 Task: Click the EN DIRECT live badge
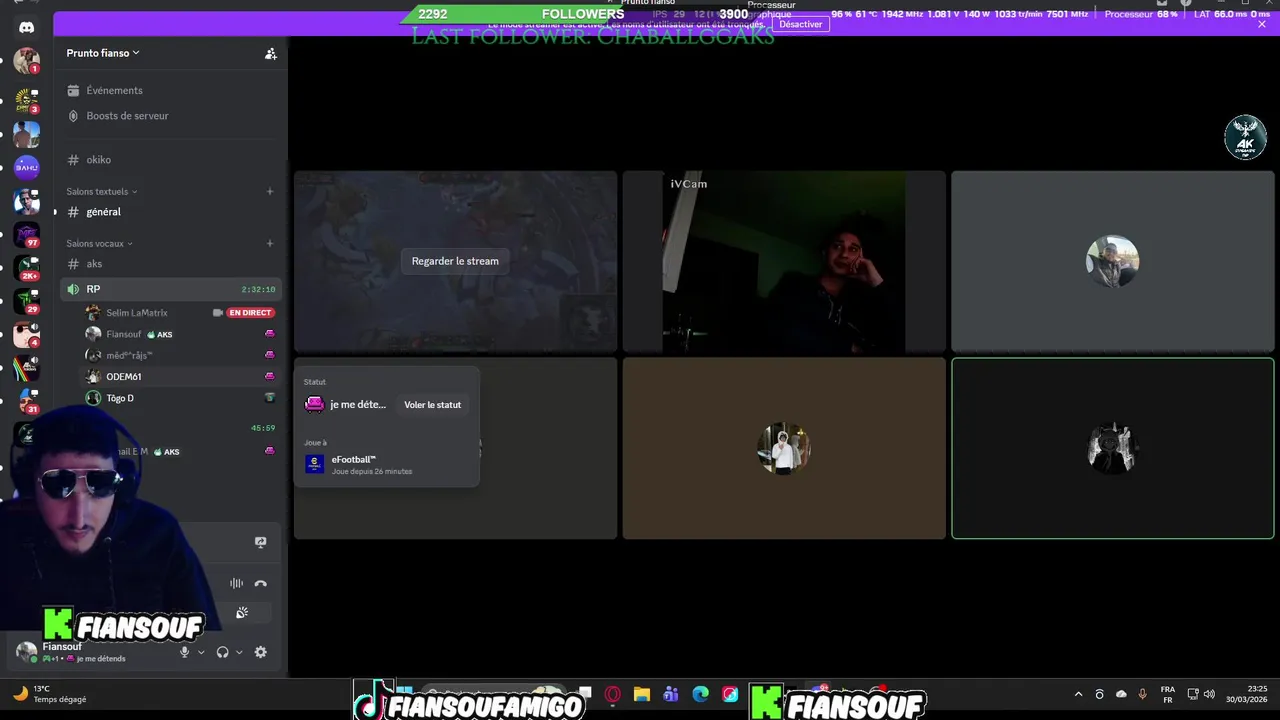(x=250, y=313)
